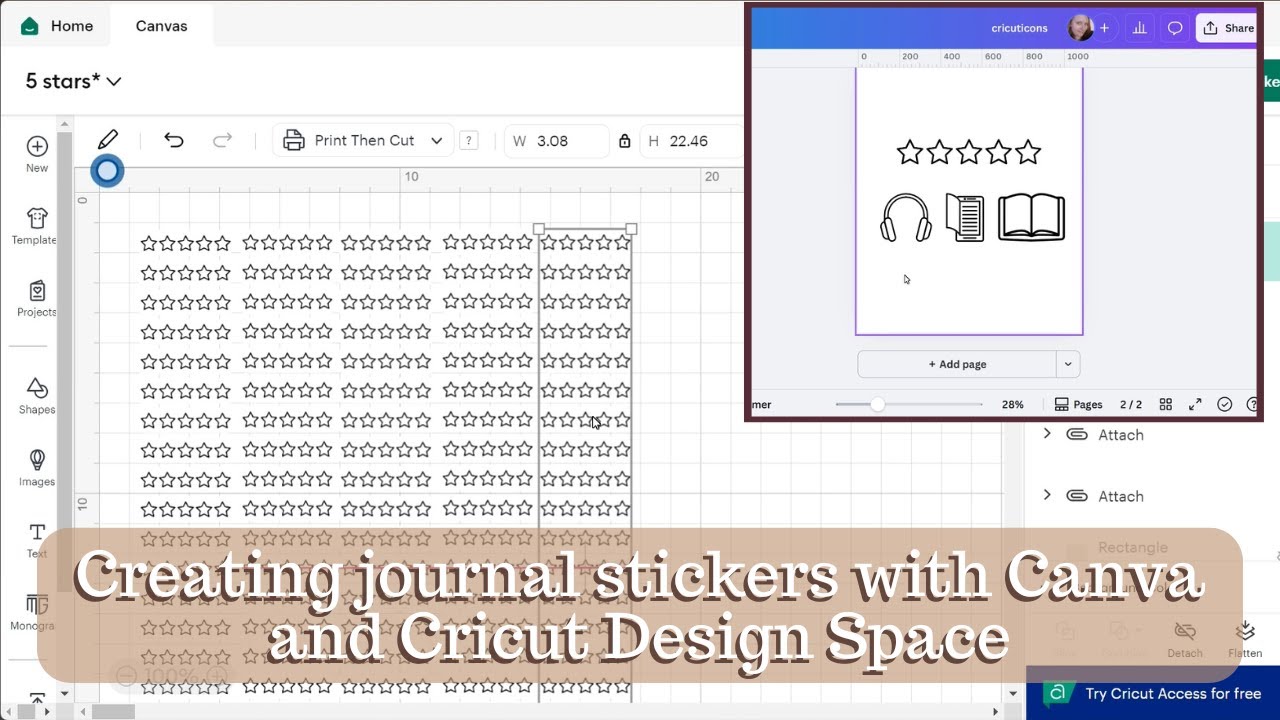Click the height field showing 22.46
This screenshot has height=720, width=1280.
[692, 141]
